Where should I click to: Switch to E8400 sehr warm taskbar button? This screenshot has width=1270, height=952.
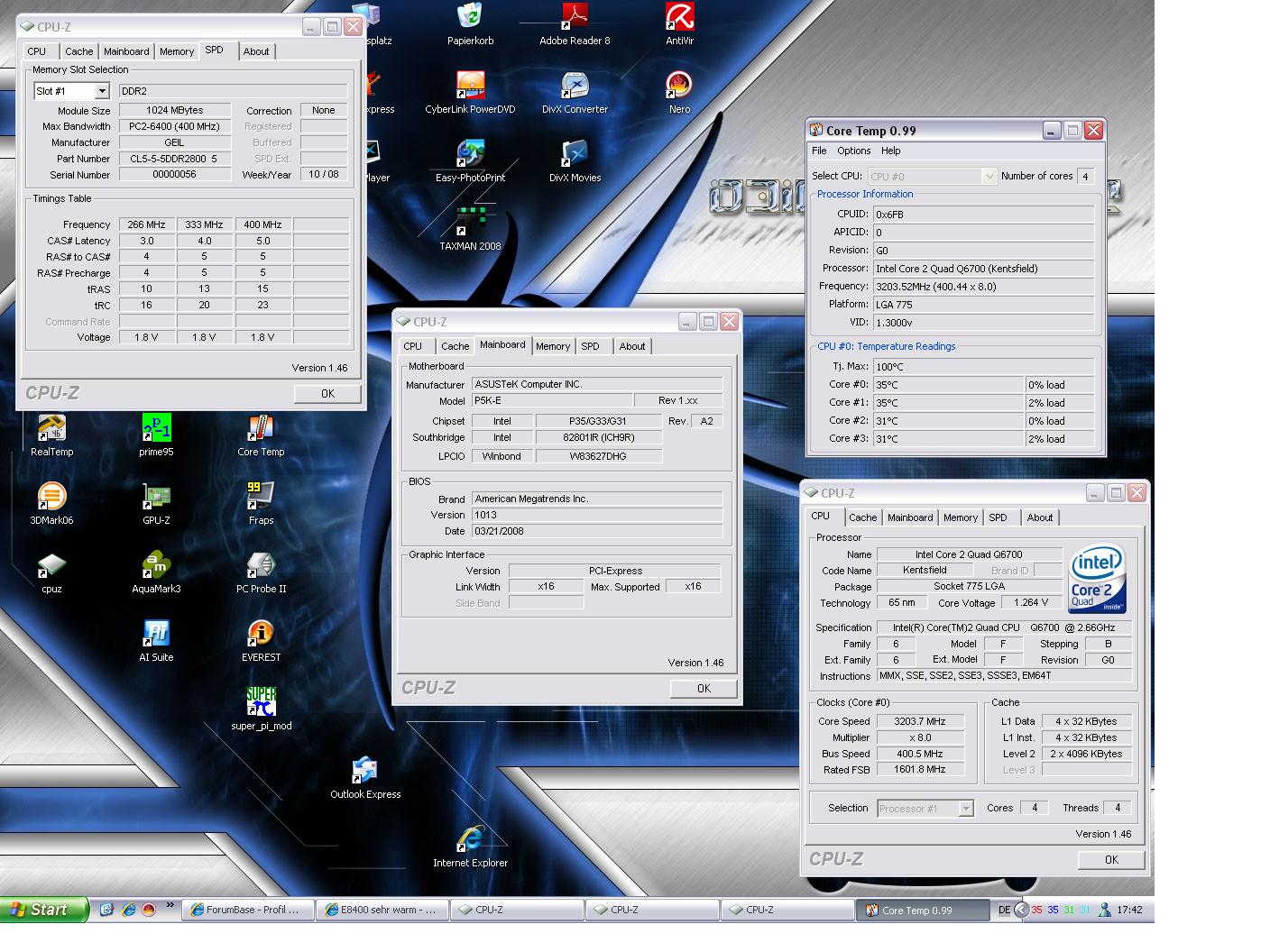[382, 910]
